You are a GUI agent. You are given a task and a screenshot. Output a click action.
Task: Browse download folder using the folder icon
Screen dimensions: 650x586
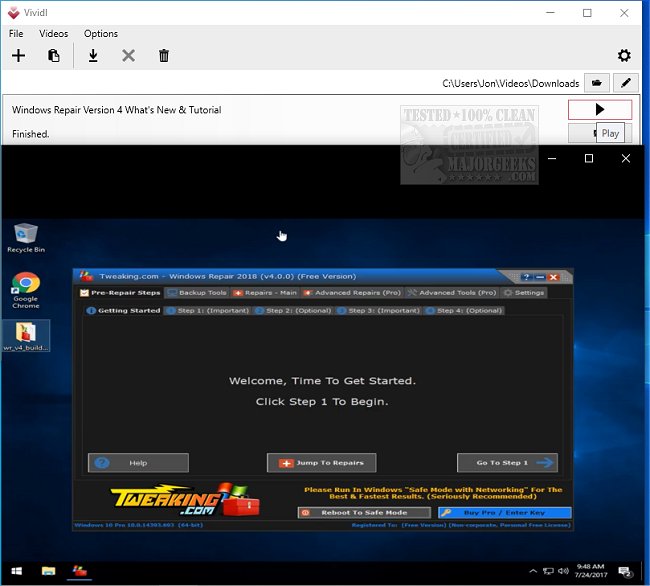click(x=597, y=83)
